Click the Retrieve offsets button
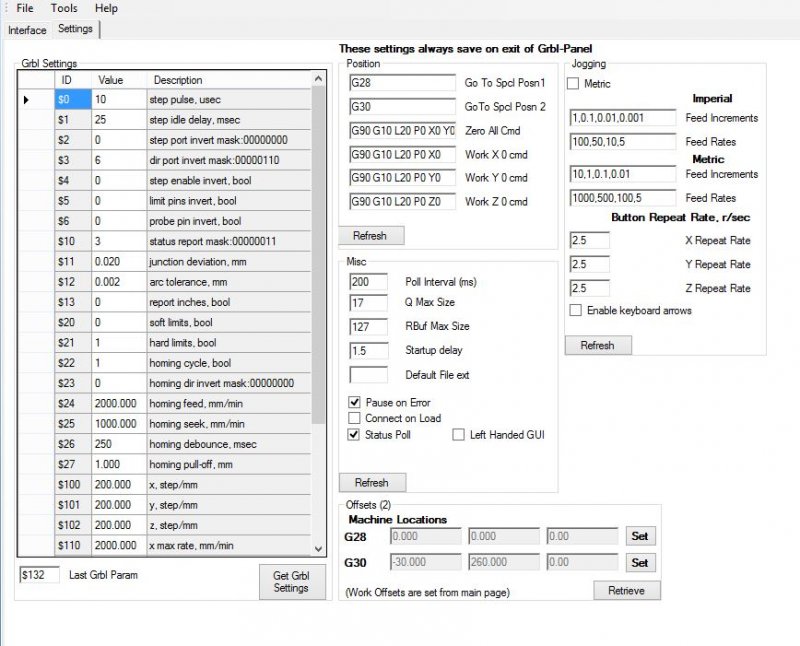The height and width of the screenshot is (646, 800). pos(626,591)
